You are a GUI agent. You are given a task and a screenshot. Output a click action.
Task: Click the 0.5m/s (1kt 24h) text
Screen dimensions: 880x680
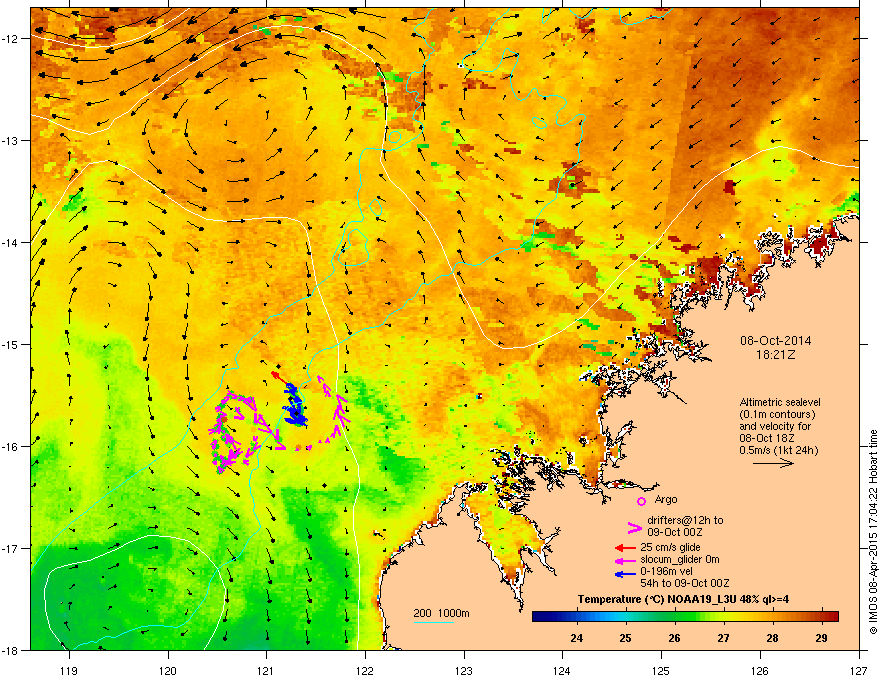click(x=778, y=450)
